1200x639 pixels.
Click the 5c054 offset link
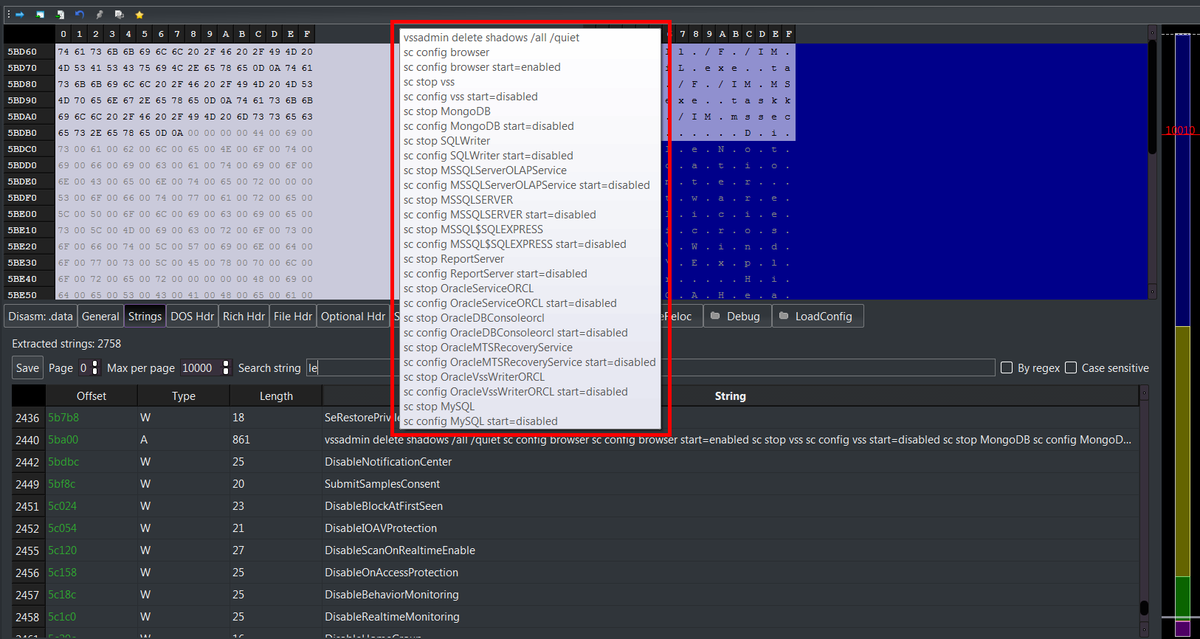pyautogui.click(x=63, y=528)
